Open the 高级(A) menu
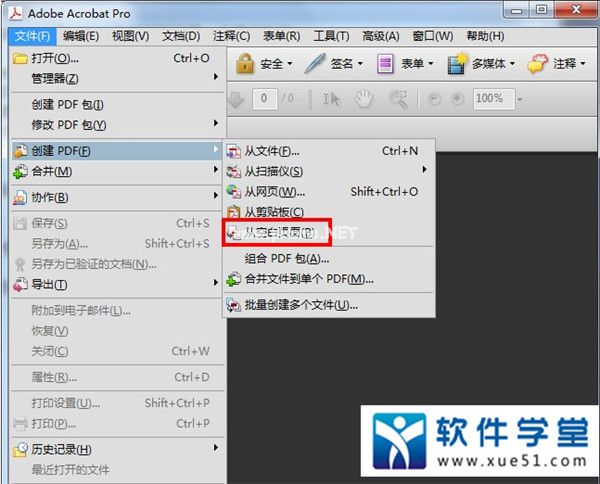 [x=381, y=36]
